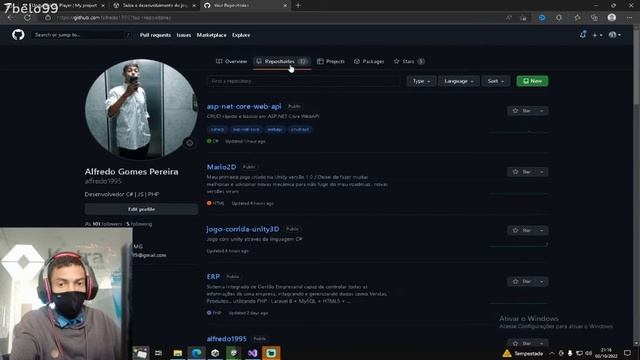Screen dimensions: 640x360
Task: Open a new browser tab with plus
Action: pyautogui.click(x=298, y=6)
